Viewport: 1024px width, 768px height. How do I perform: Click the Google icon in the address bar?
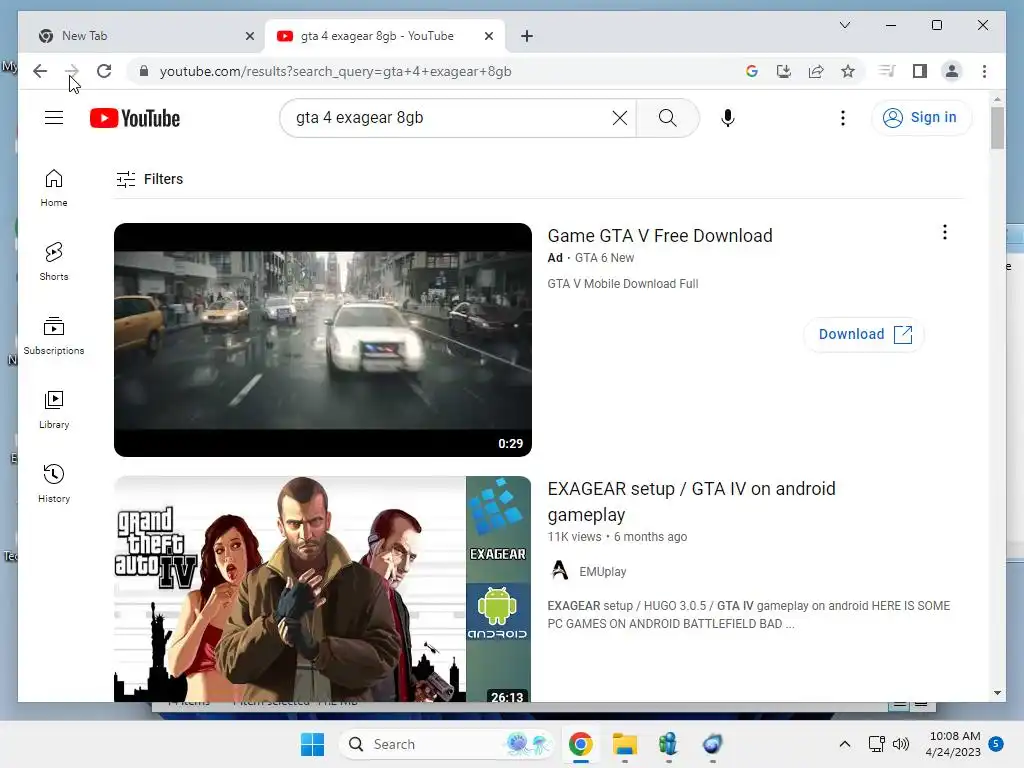[752, 71]
